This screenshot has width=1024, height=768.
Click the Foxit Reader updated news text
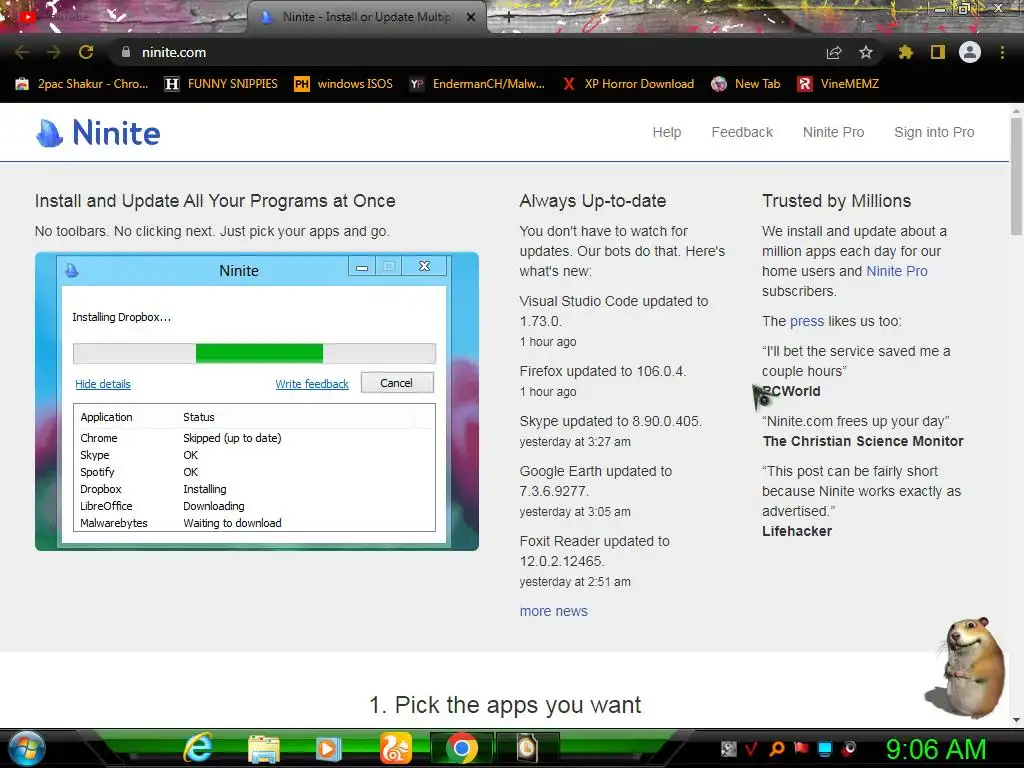point(594,551)
